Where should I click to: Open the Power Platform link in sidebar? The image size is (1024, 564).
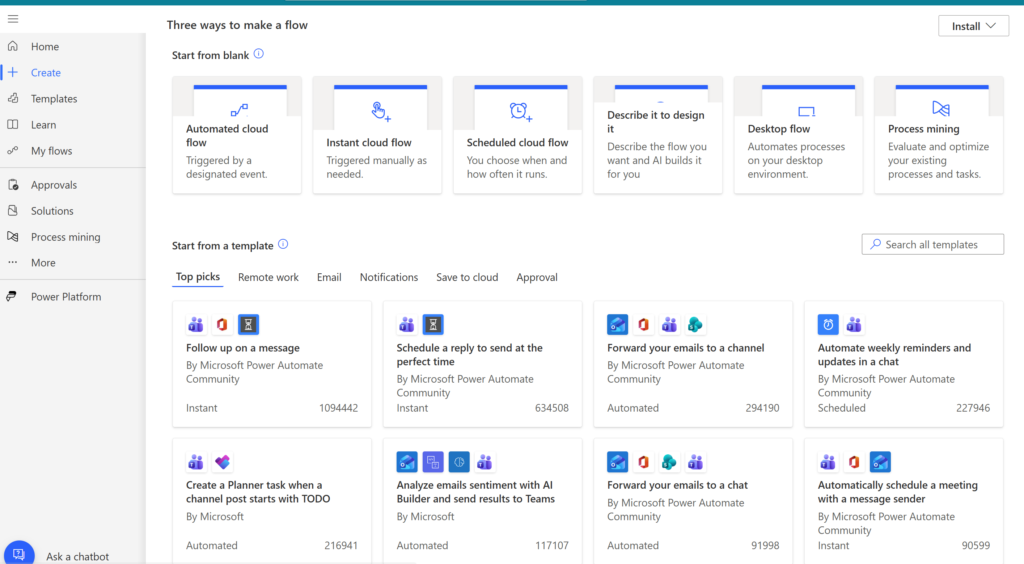coord(65,297)
